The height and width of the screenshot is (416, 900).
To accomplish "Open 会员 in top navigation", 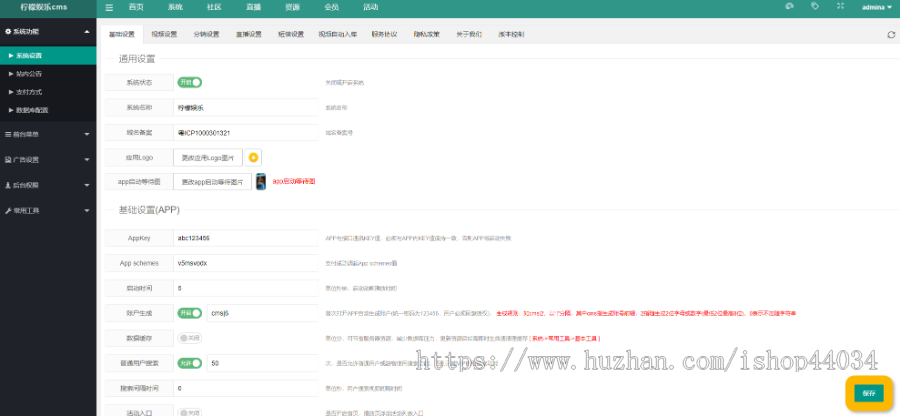I will (x=331, y=7).
